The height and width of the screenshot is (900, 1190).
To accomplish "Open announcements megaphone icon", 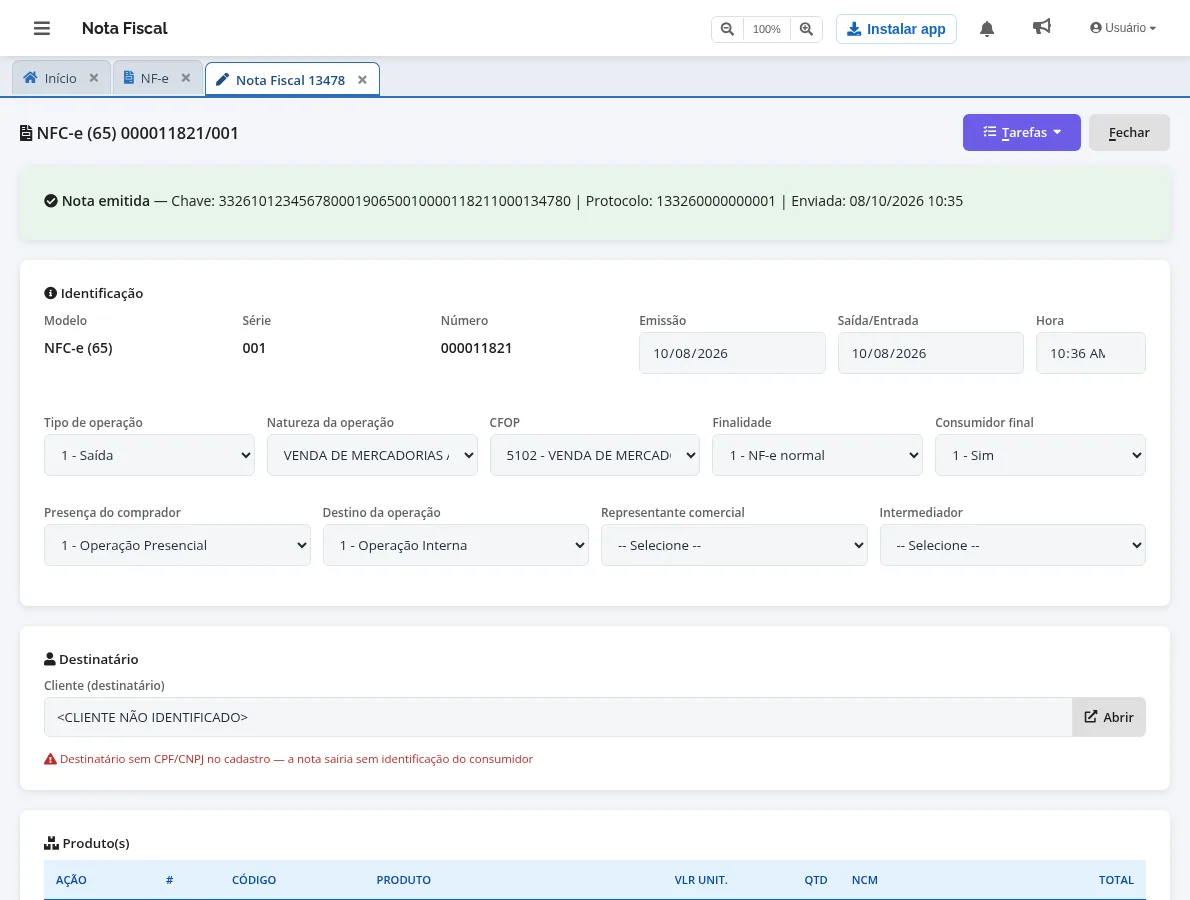I will 1041,27.
